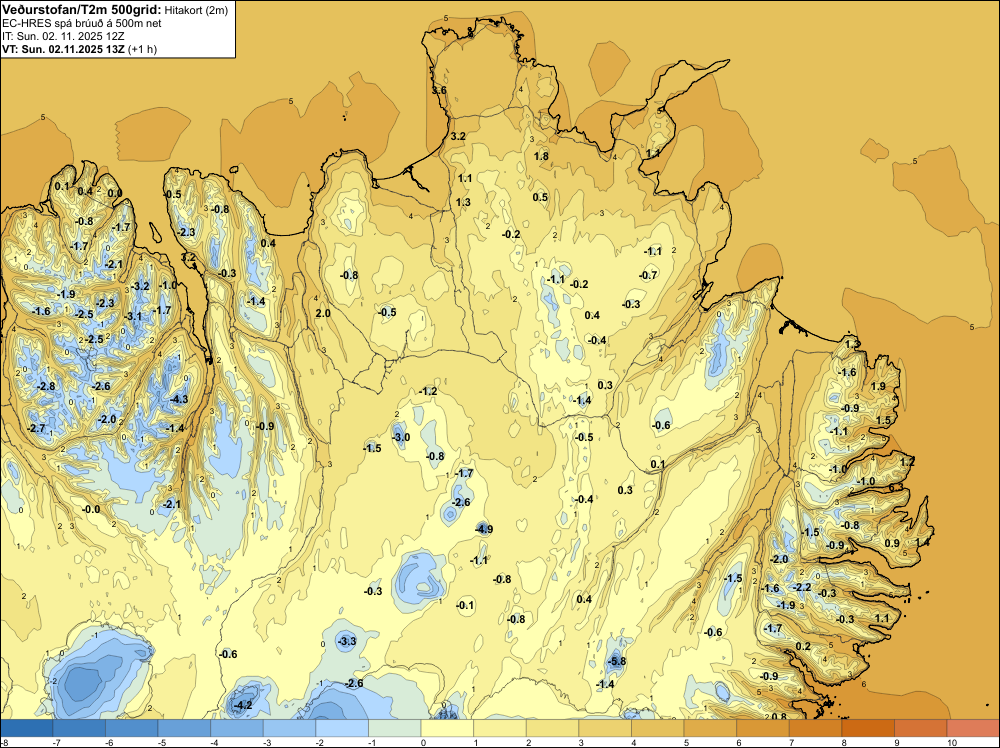This screenshot has width=1000, height=748.
Task: Click the "-3.0" temperature value on the map
Action: click(401, 437)
